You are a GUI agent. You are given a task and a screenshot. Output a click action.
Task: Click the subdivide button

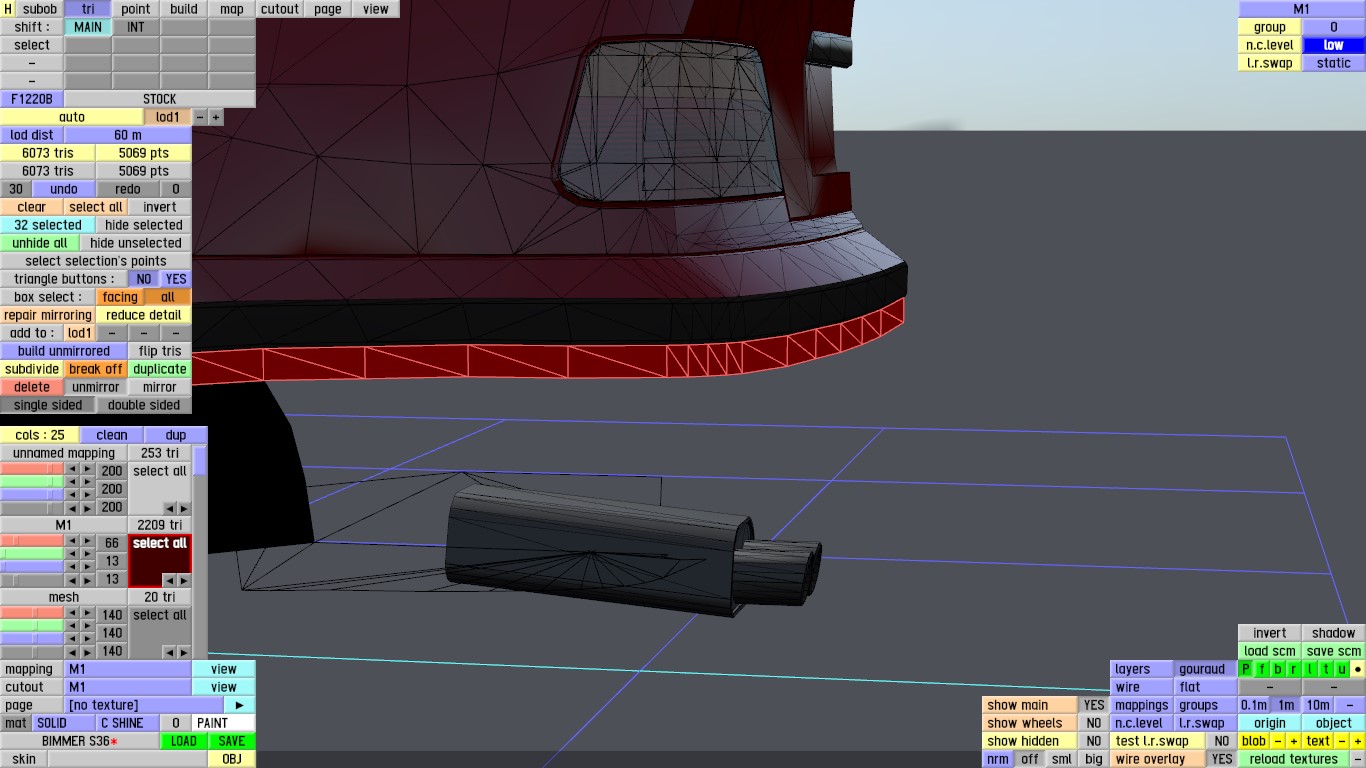(x=32, y=369)
